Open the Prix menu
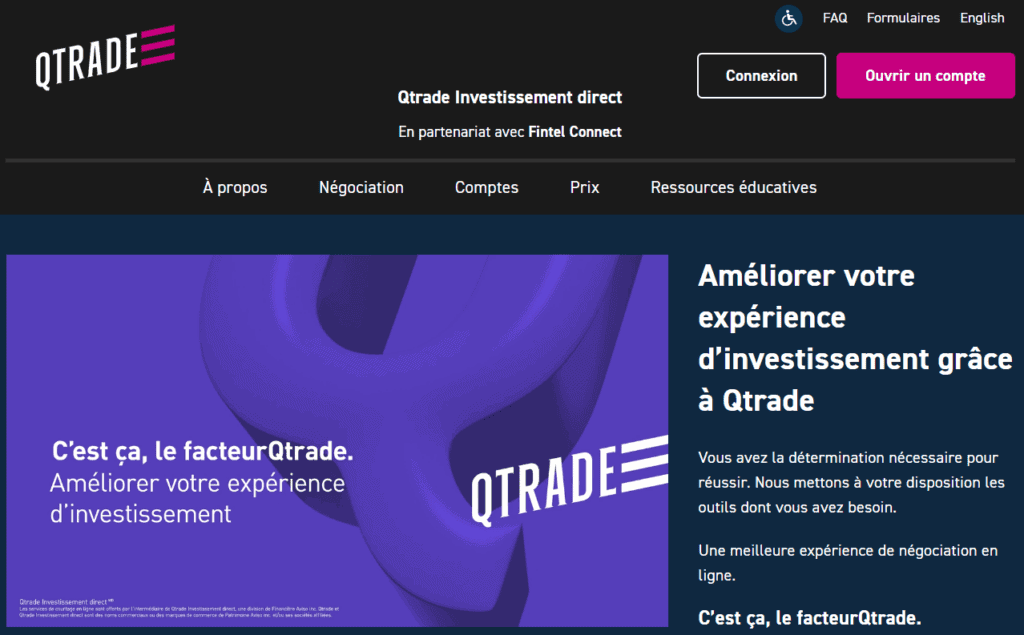The width and height of the screenshot is (1024, 635). click(x=584, y=187)
